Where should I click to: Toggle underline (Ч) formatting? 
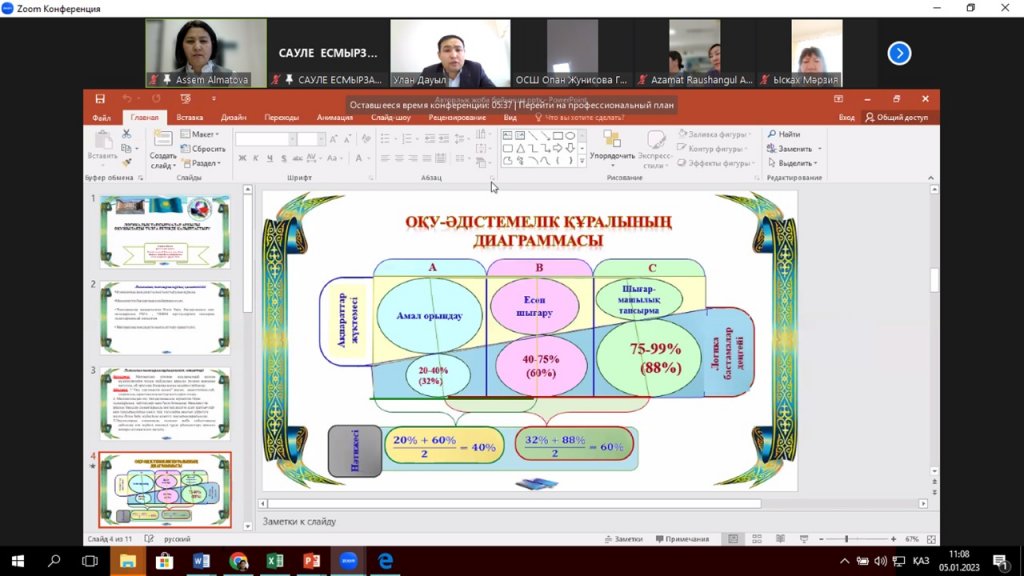click(x=270, y=158)
